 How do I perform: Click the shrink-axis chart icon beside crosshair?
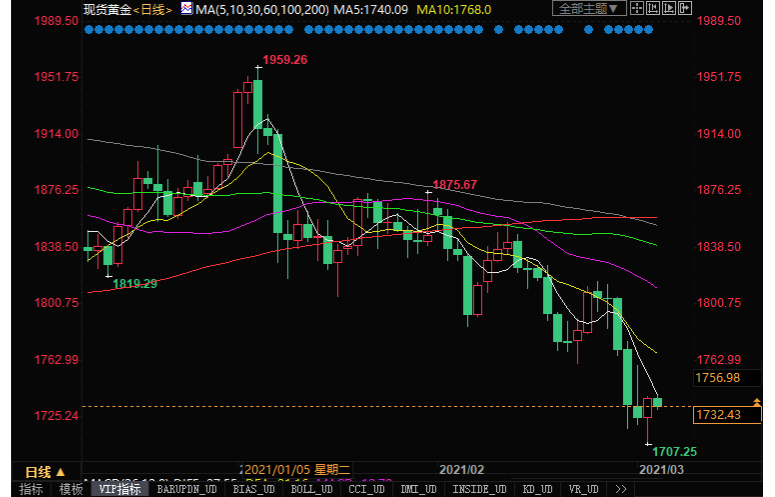[652, 8]
